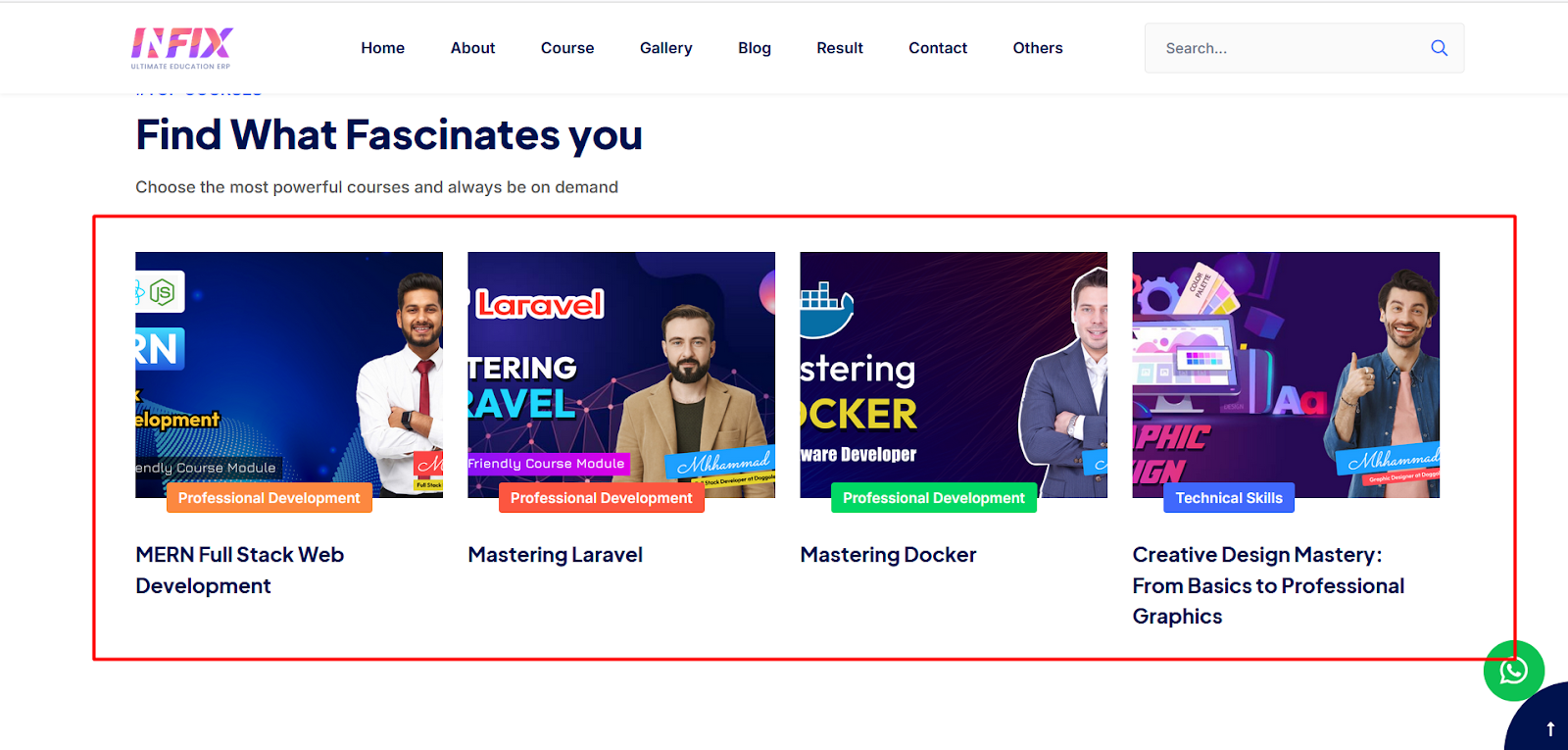Click the orange Professional Development tag

[x=269, y=498]
